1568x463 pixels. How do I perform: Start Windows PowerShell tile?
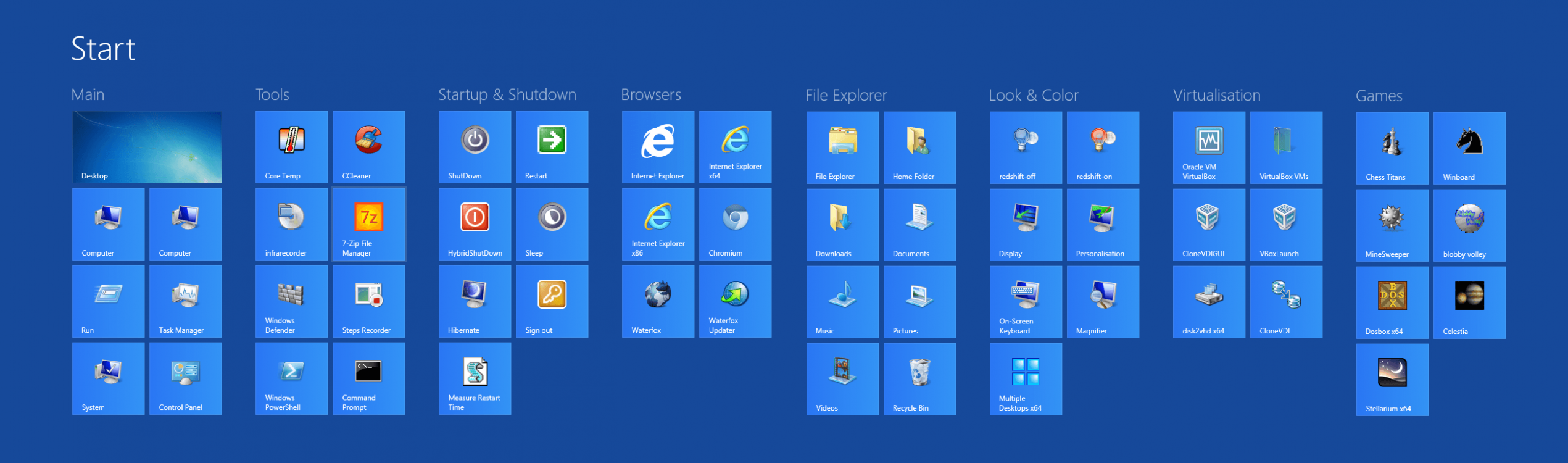point(291,378)
